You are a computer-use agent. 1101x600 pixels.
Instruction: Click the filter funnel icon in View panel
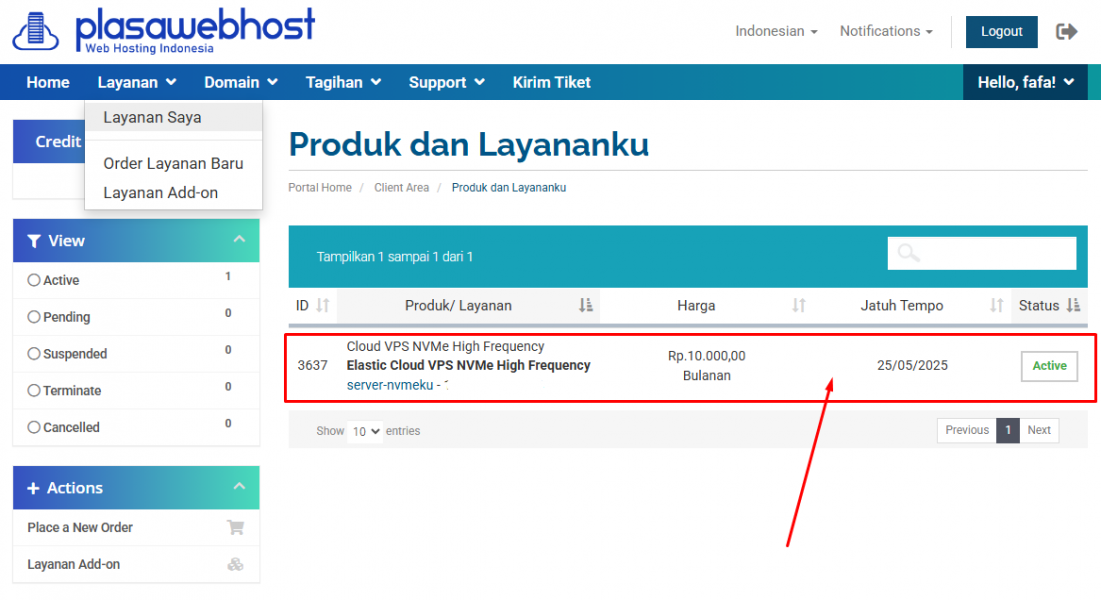coord(33,241)
